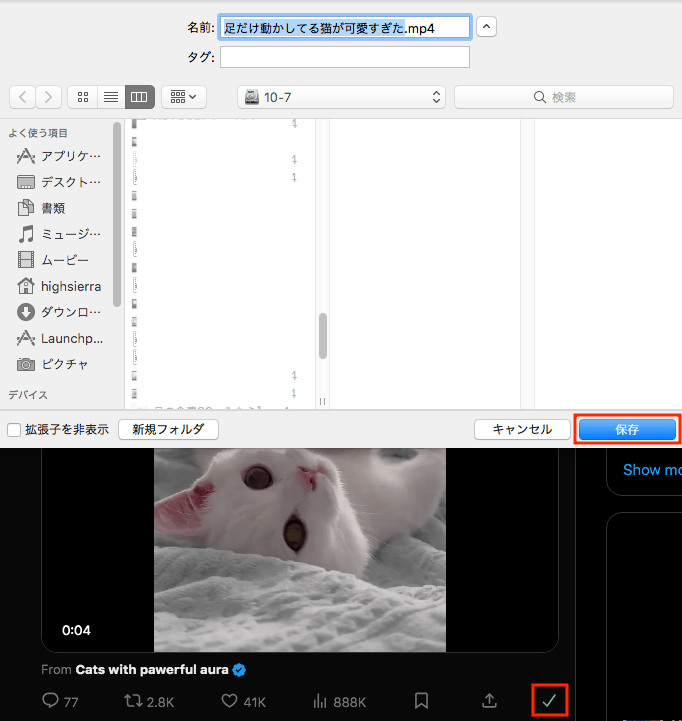682x721 pixels.
Task: Bookmark the tweet
Action: pyautogui.click(x=422, y=700)
